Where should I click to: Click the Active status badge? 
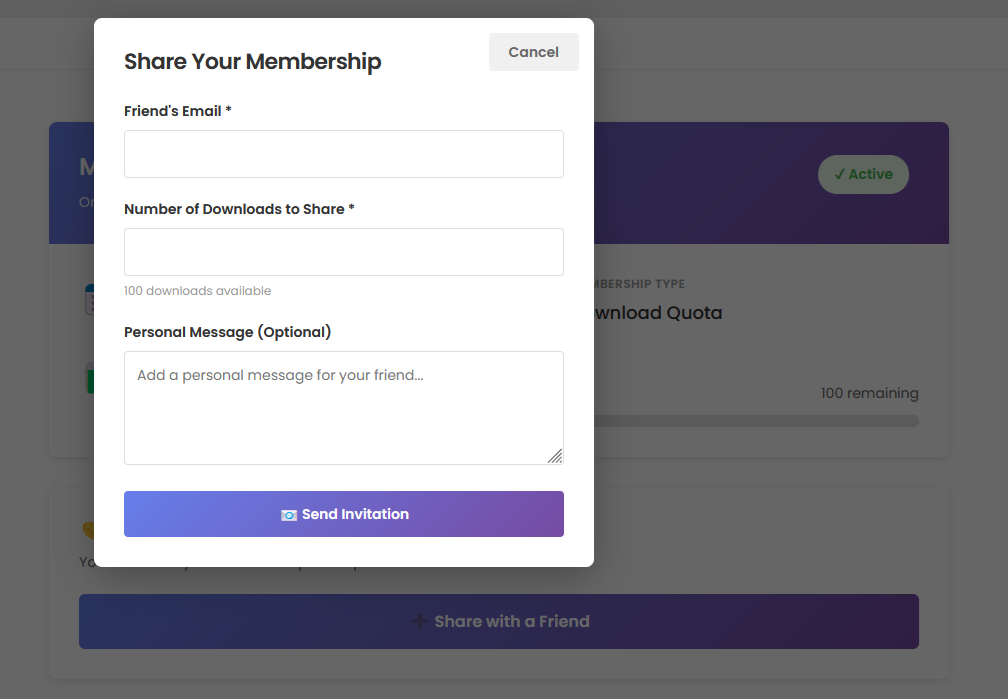pos(863,174)
